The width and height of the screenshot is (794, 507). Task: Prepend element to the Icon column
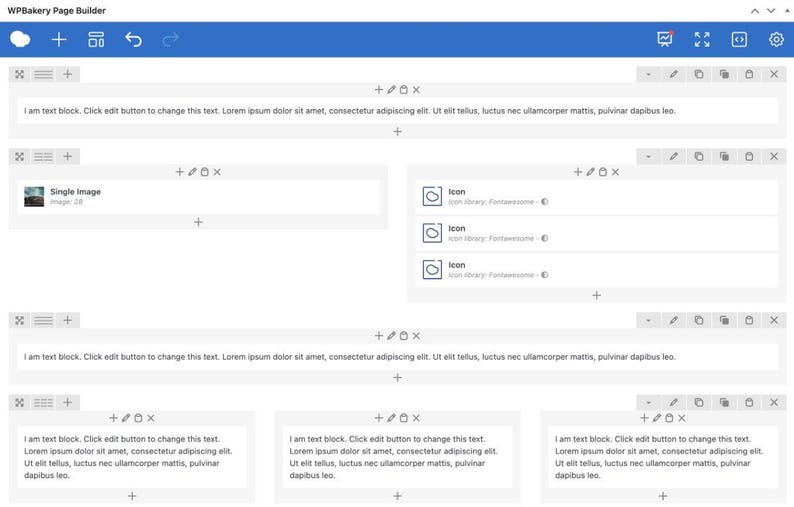[x=578, y=172]
